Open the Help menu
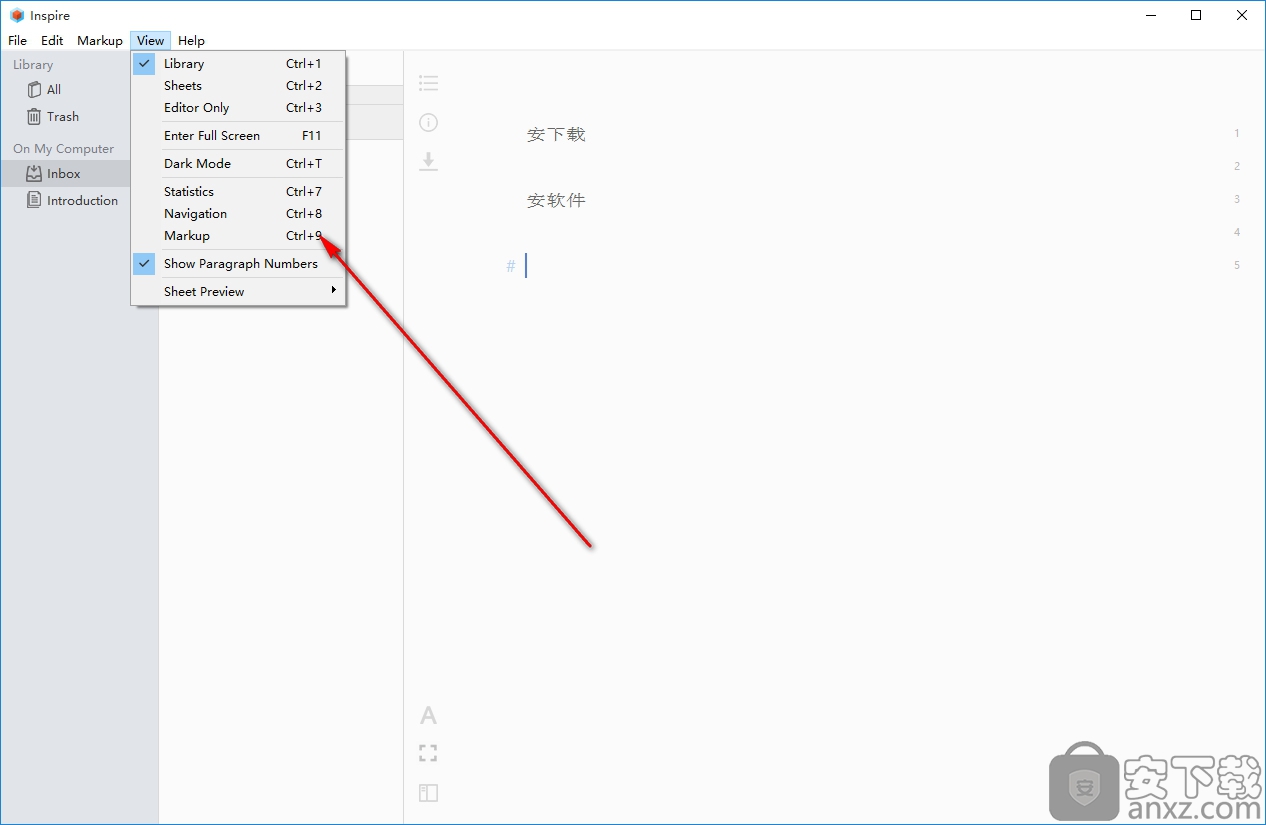Screen dimensions: 1266x825 click(x=191, y=41)
